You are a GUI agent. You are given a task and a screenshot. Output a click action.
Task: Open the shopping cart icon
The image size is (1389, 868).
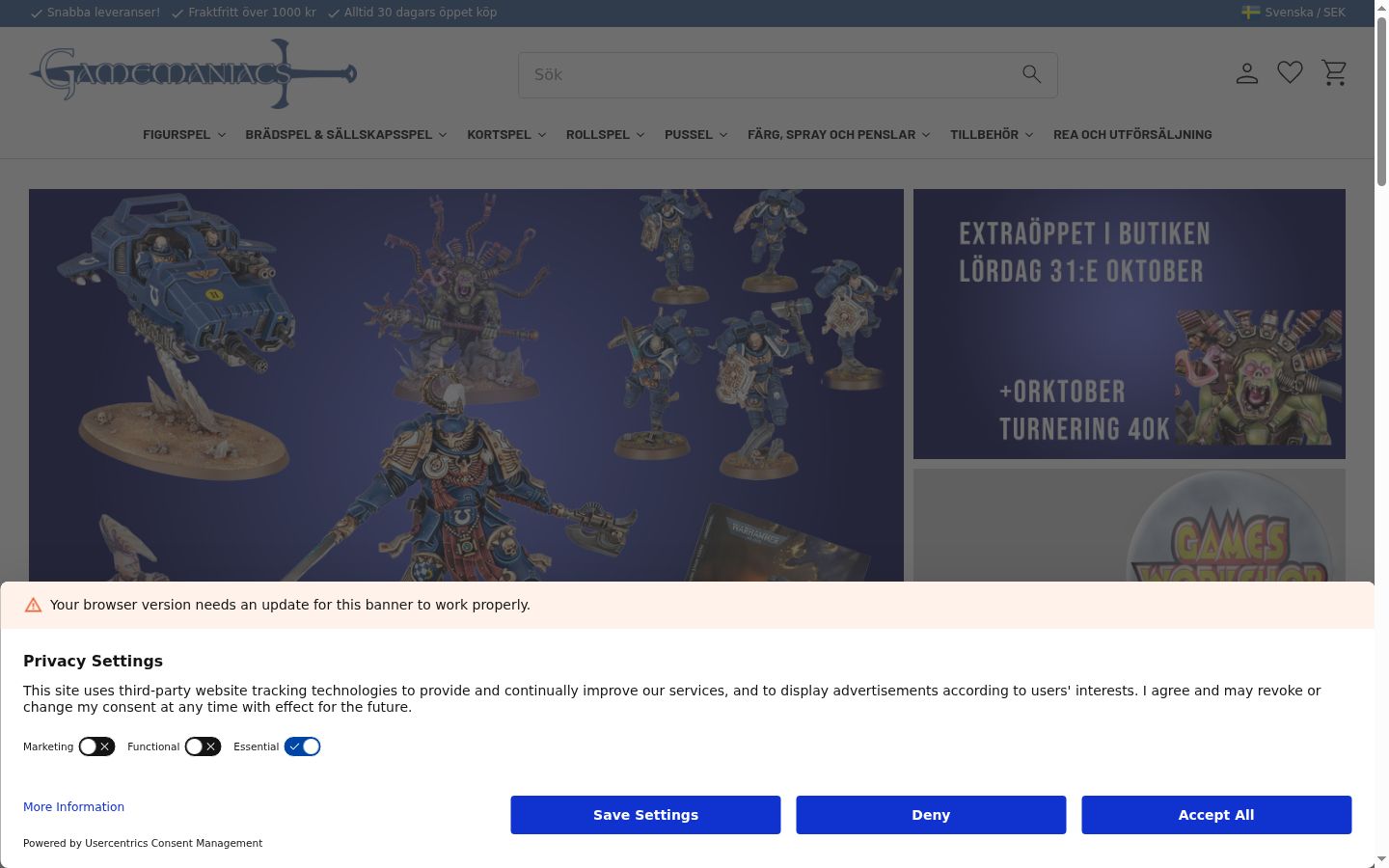point(1334,72)
